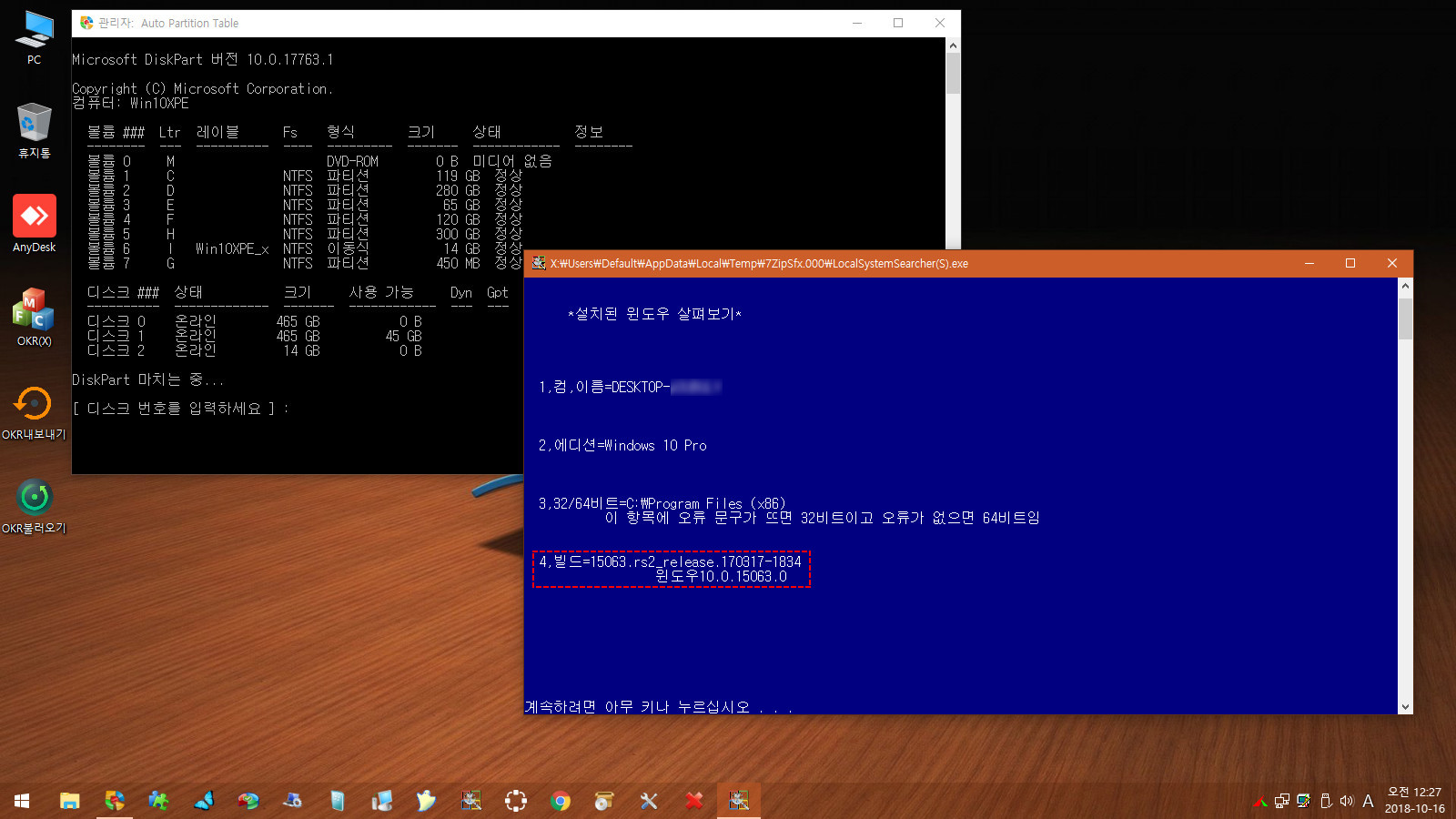The width and height of the screenshot is (1456, 819).
Task: Minimize the Auto Partition Table window
Action: click(x=857, y=23)
